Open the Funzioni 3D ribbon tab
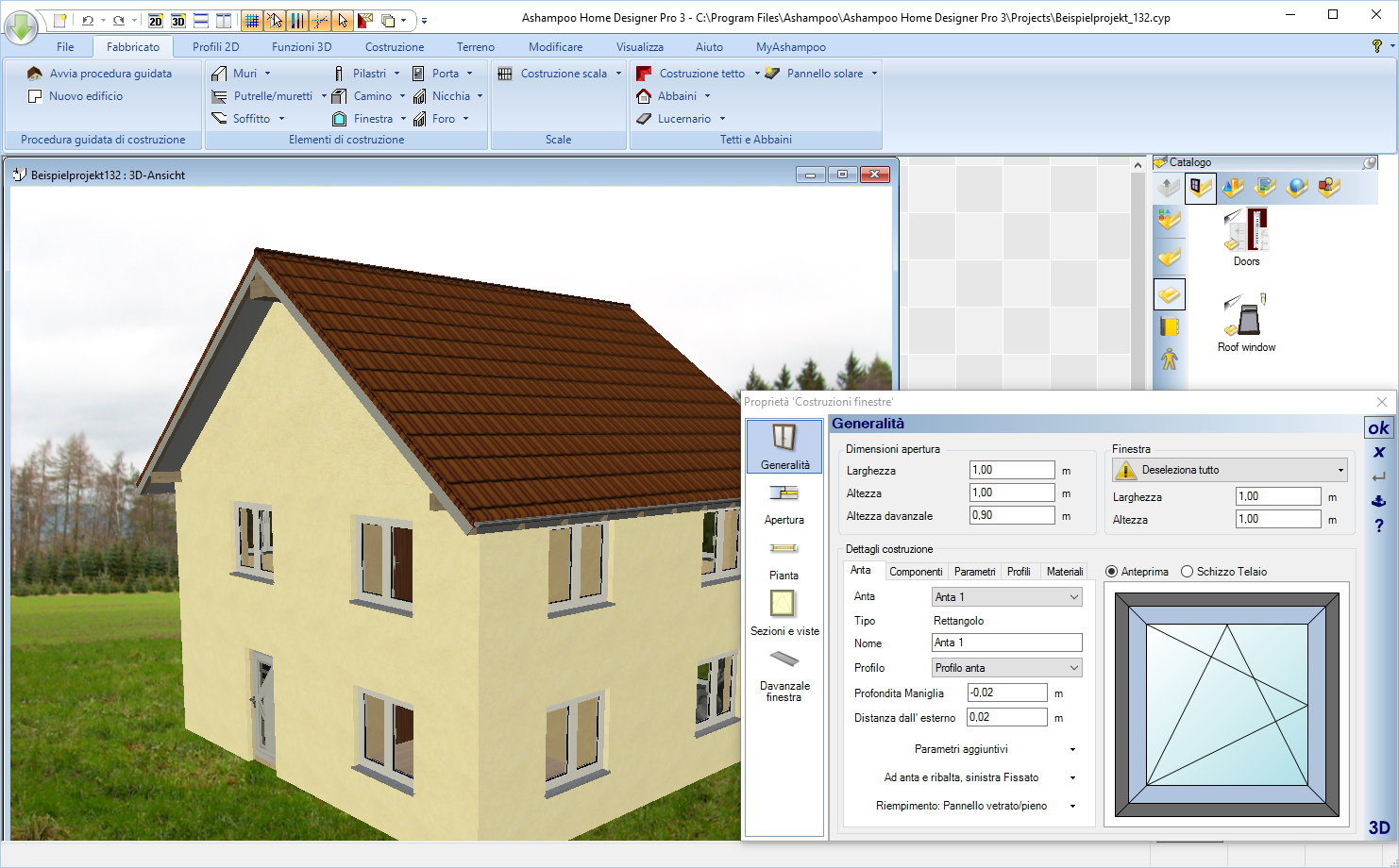The height and width of the screenshot is (868, 1399). tap(301, 47)
